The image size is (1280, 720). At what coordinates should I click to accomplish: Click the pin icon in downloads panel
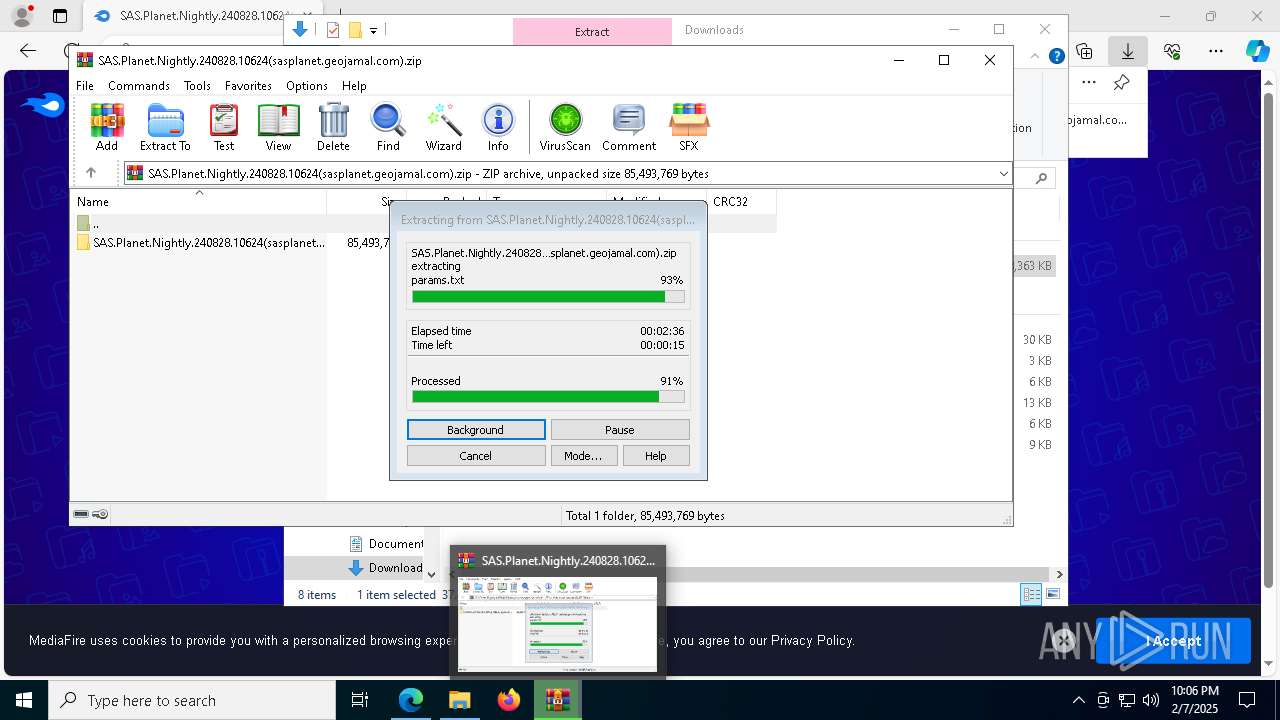(x=1121, y=83)
